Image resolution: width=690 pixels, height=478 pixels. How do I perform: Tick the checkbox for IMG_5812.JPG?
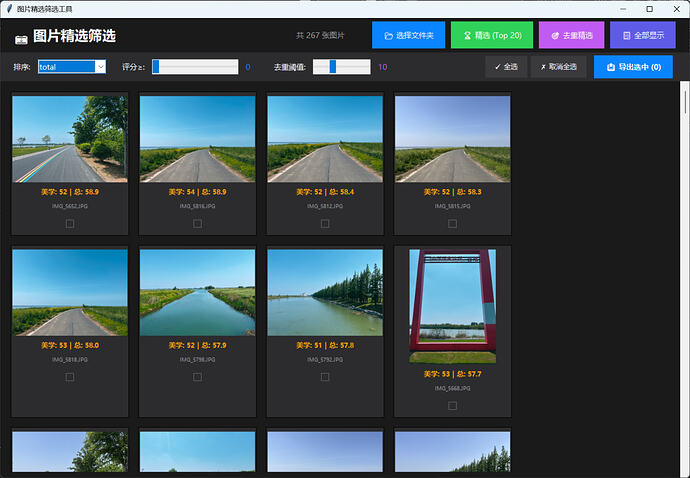325,224
